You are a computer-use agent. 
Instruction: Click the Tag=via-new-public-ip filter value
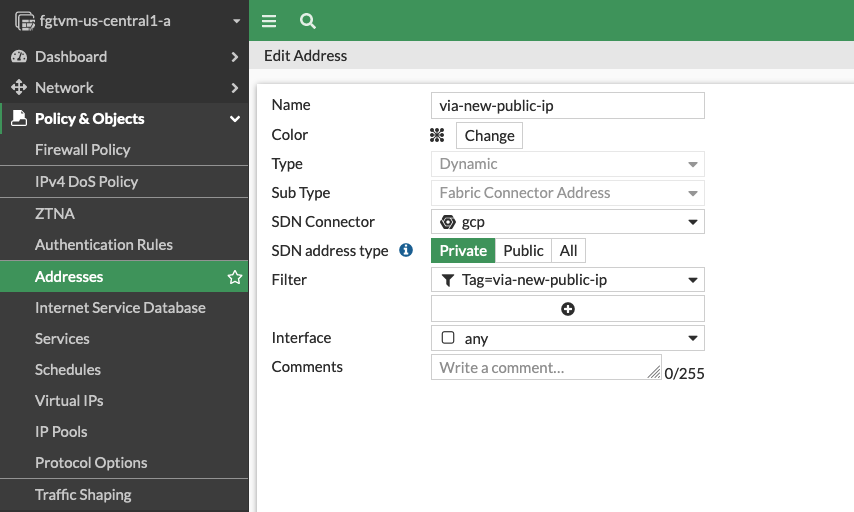(x=534, y=280)
